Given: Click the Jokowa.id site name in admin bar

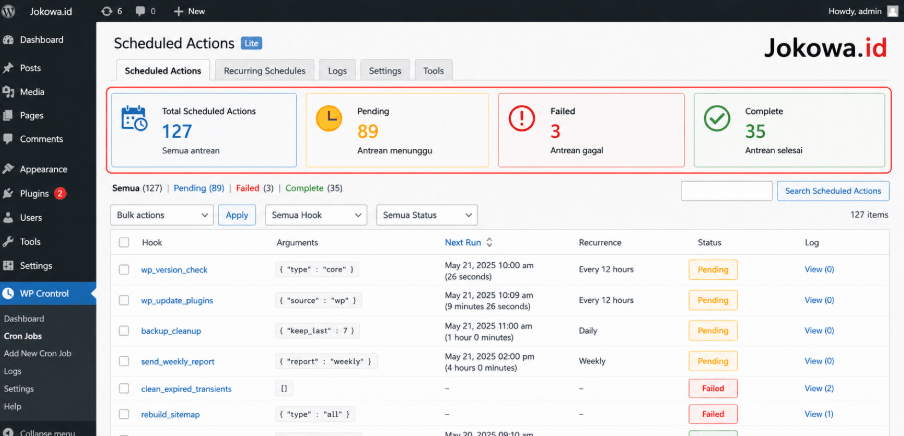Looking at the screenshot, I should (x=51, y=11).
